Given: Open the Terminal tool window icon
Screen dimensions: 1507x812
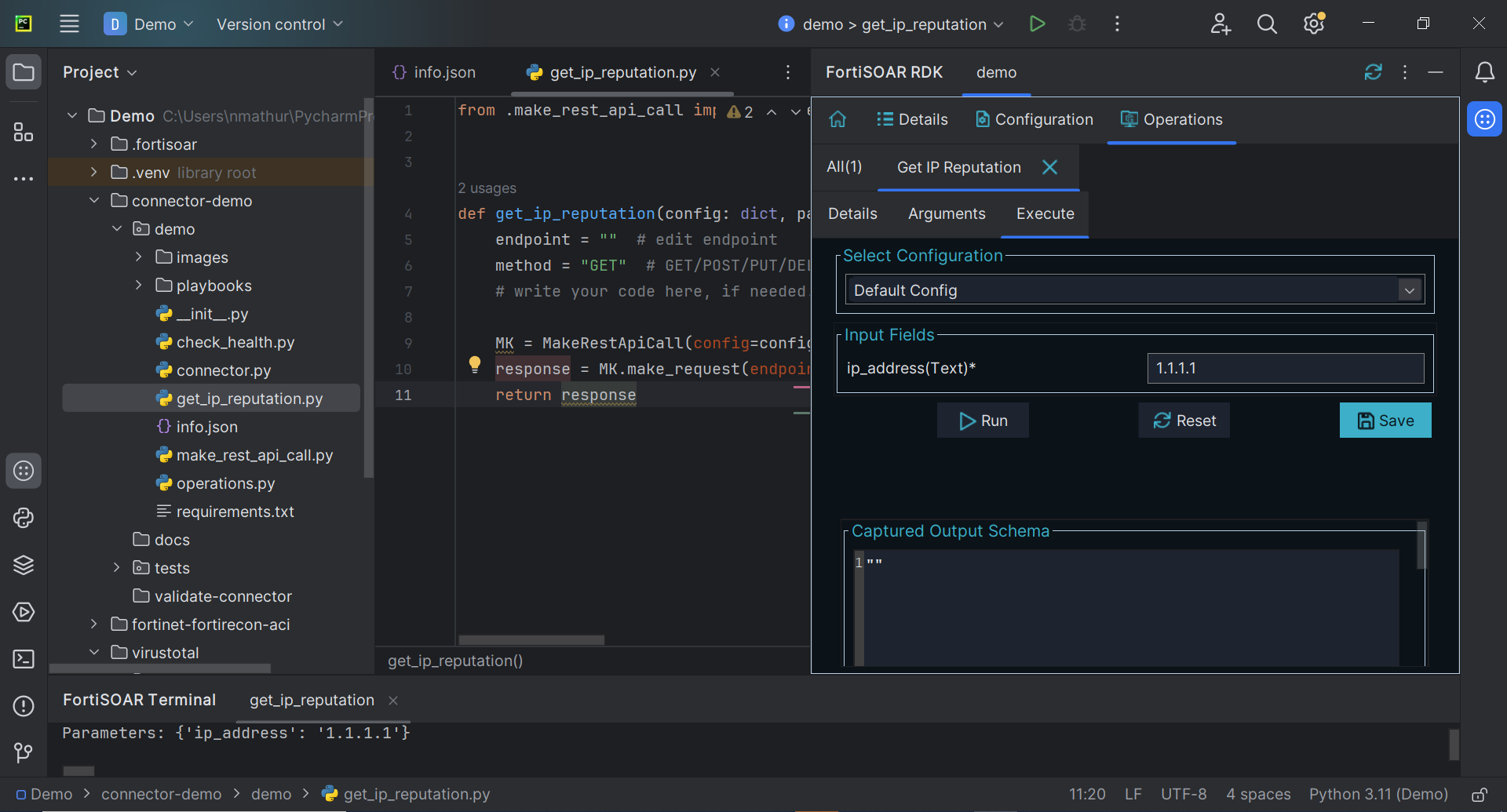Looking at the screenshot, I should pos(24,659).
